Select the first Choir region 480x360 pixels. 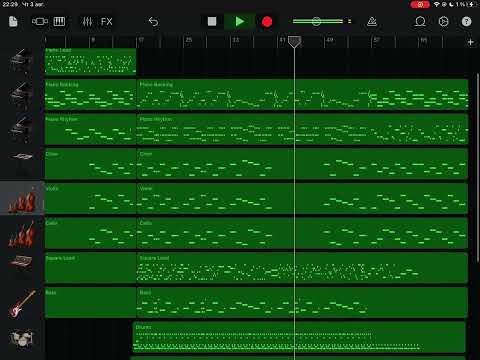click(90, 164)
